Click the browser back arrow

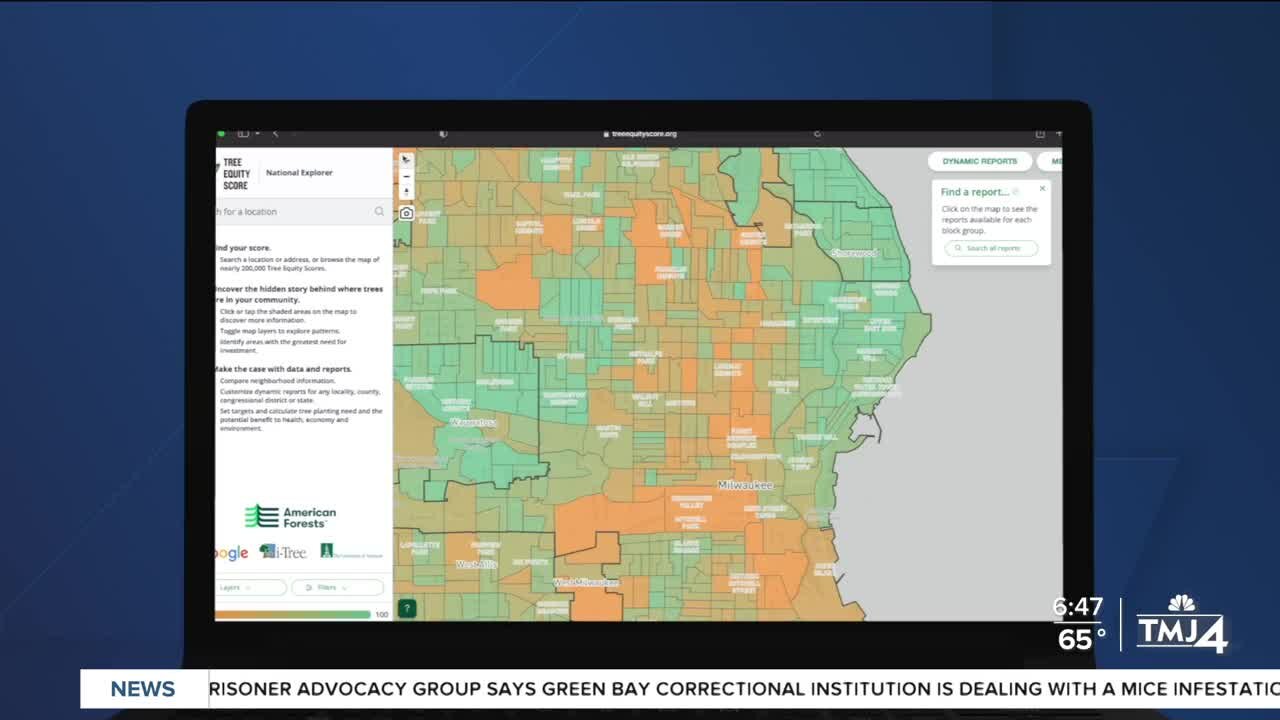(276, 133)
